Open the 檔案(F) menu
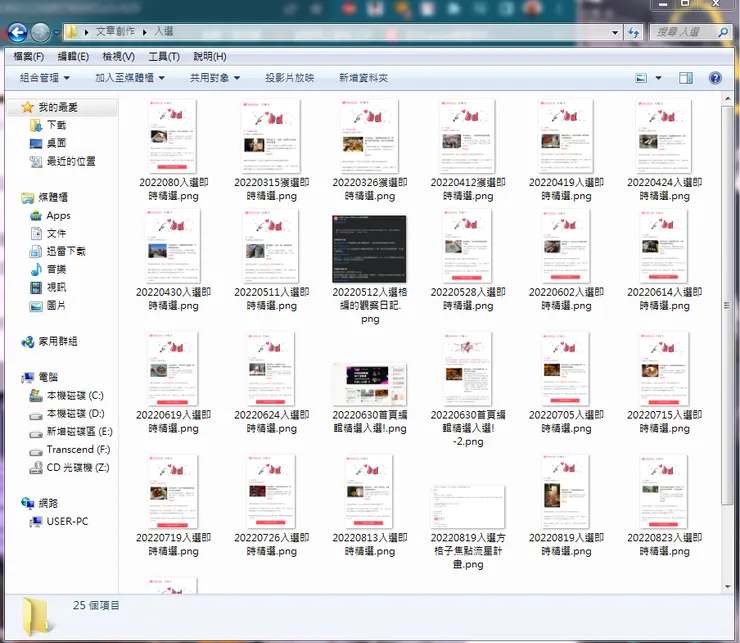740x643 pixels. 29,57
